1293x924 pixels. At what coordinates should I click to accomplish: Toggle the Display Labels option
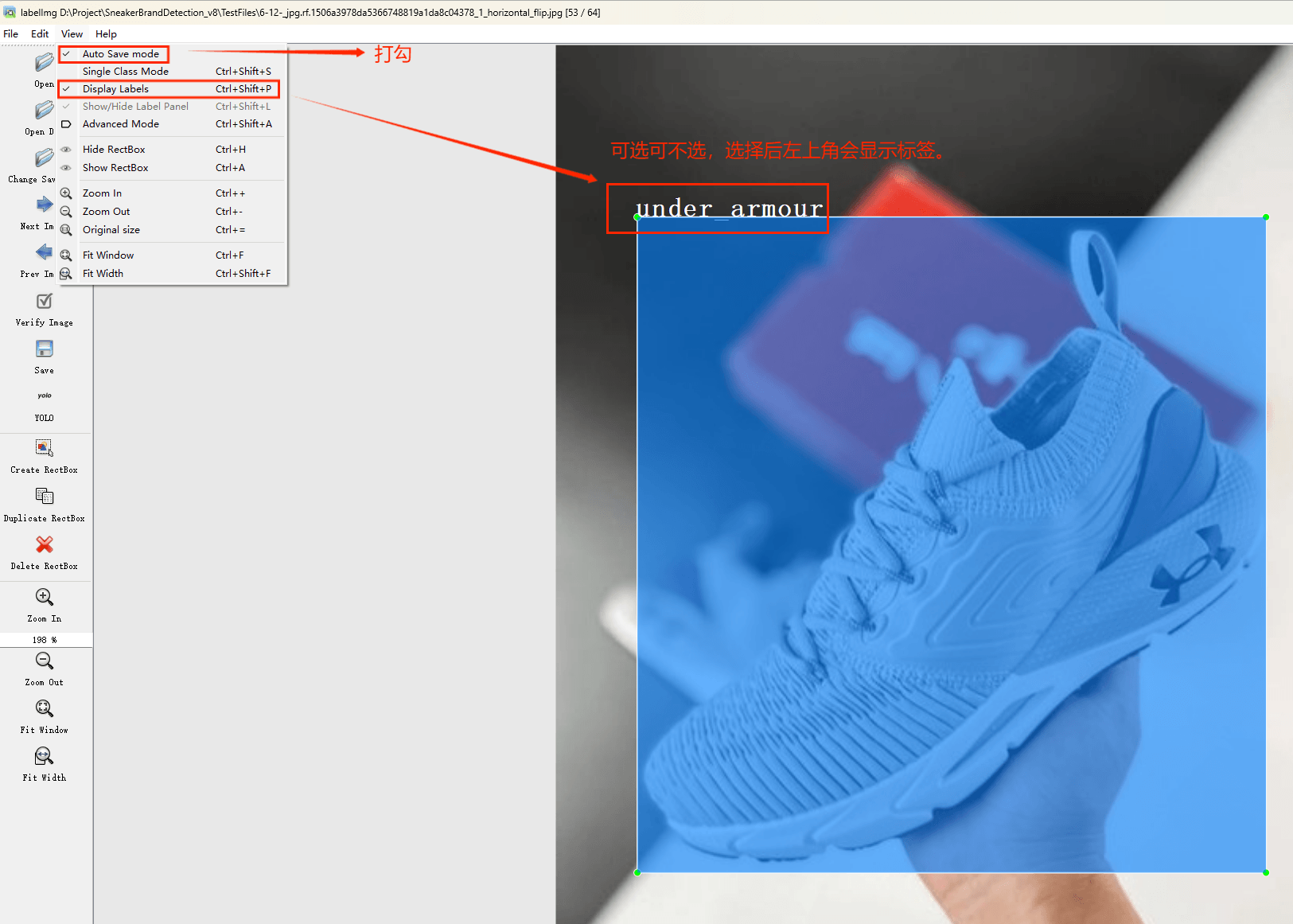tap(173, 89)
